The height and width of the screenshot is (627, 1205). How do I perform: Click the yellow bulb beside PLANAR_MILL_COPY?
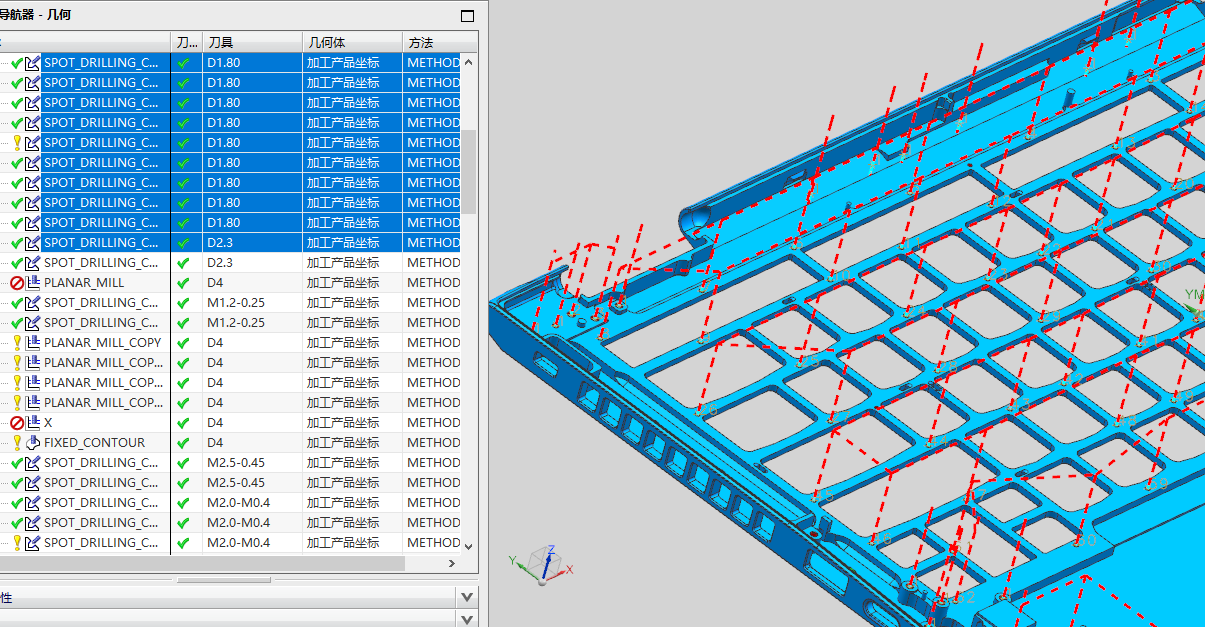tap(17, 343)
